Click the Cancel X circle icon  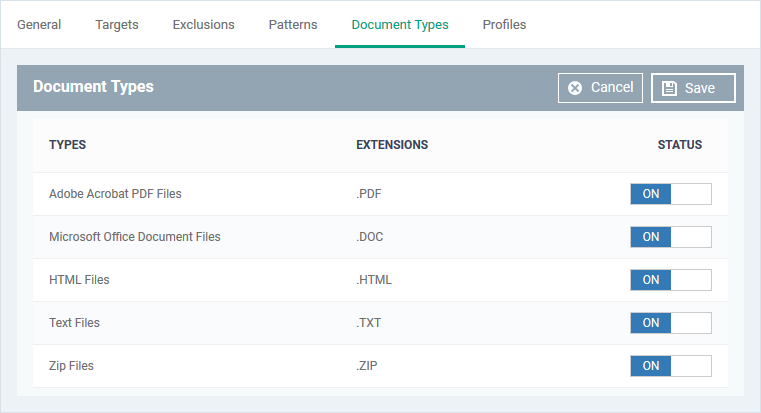point(575,88)
